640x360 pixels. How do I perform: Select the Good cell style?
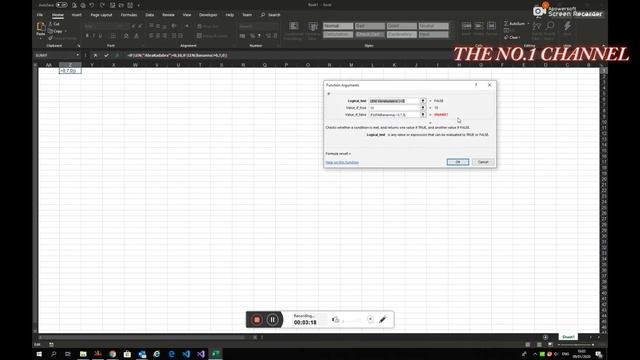point(402,26)
